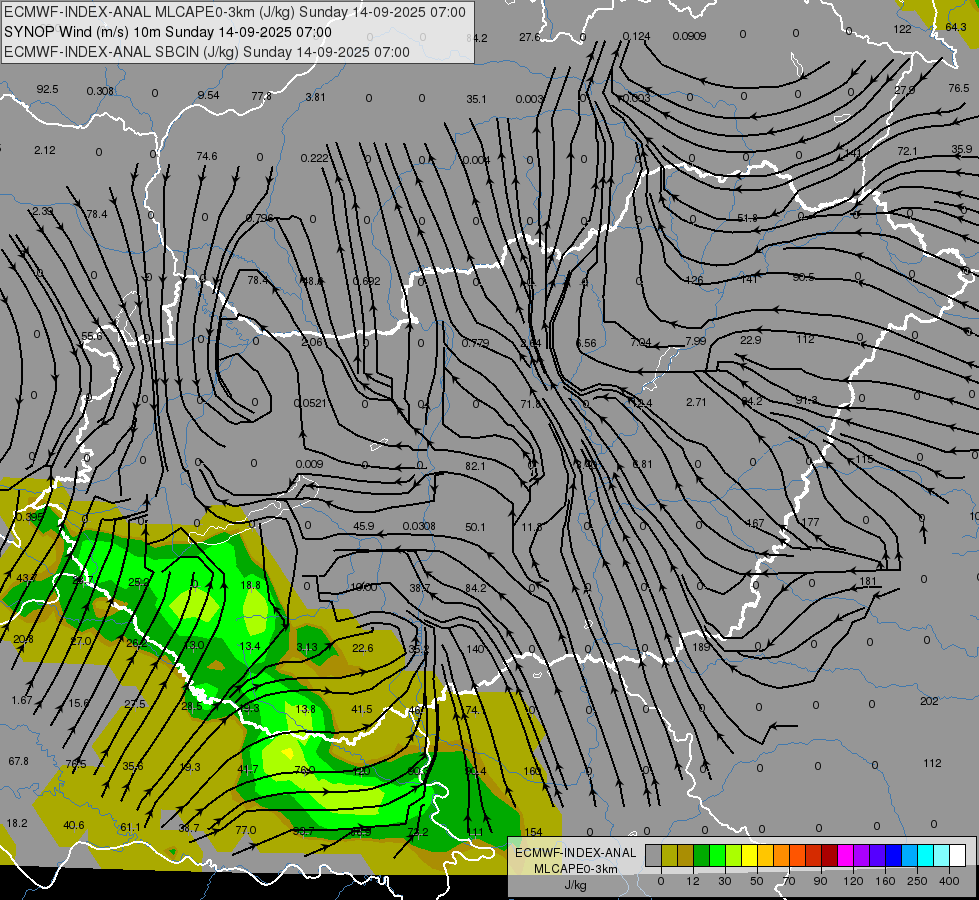Click the map value 55.6
This screenshot has width=979, height=900.
point(92,336)
